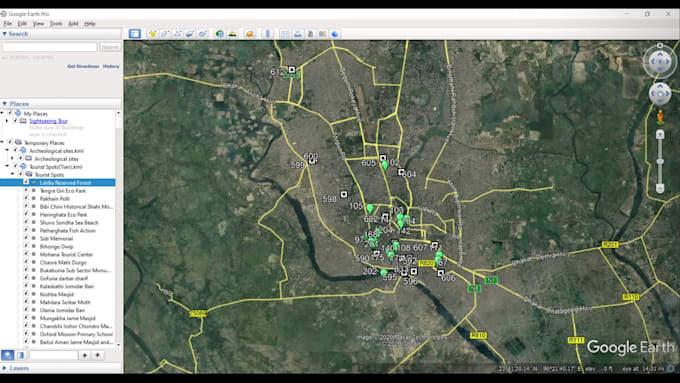Start the Record a Tour tool
The height and width of the screenshot is (383, 680).
point(203,33)
